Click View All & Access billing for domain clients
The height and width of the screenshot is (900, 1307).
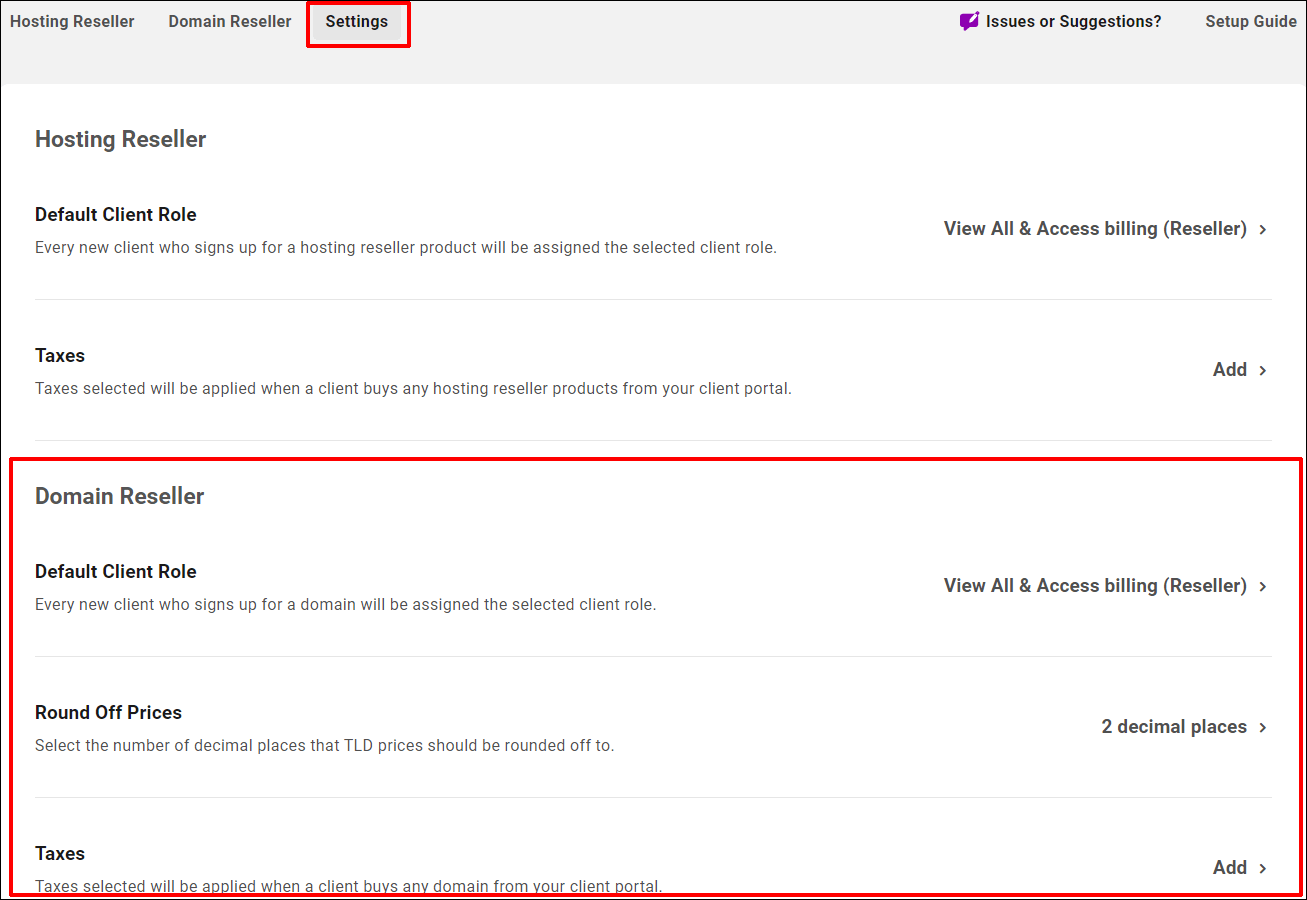[1095, 585]
